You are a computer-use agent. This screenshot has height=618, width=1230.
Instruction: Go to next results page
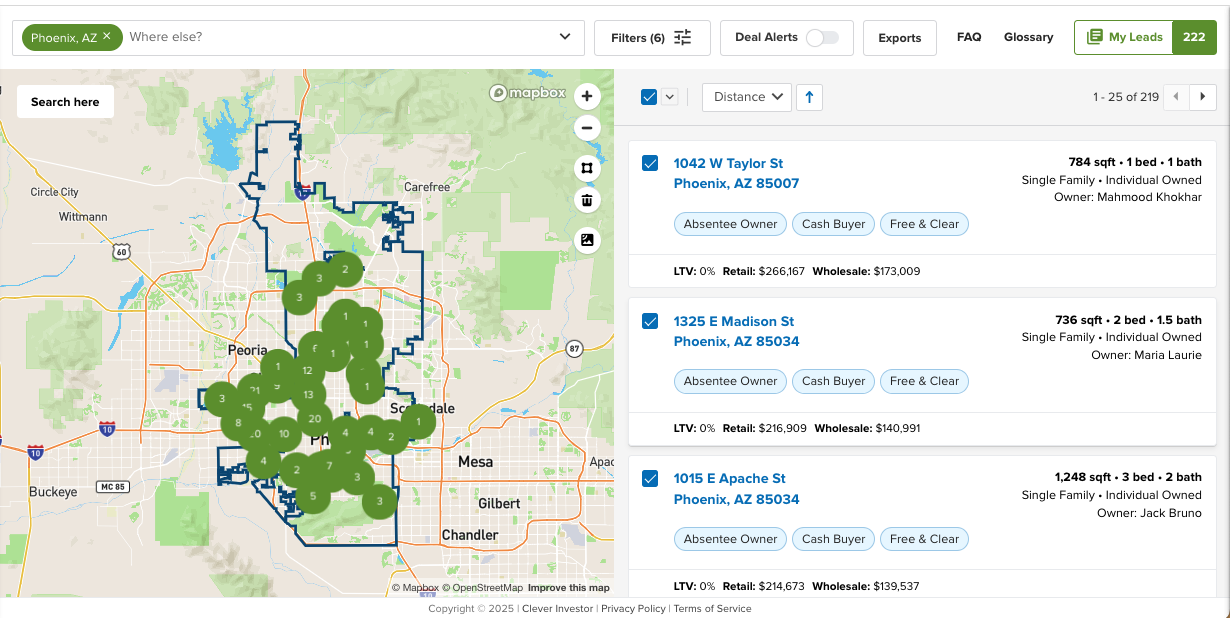pos(1202,97)
